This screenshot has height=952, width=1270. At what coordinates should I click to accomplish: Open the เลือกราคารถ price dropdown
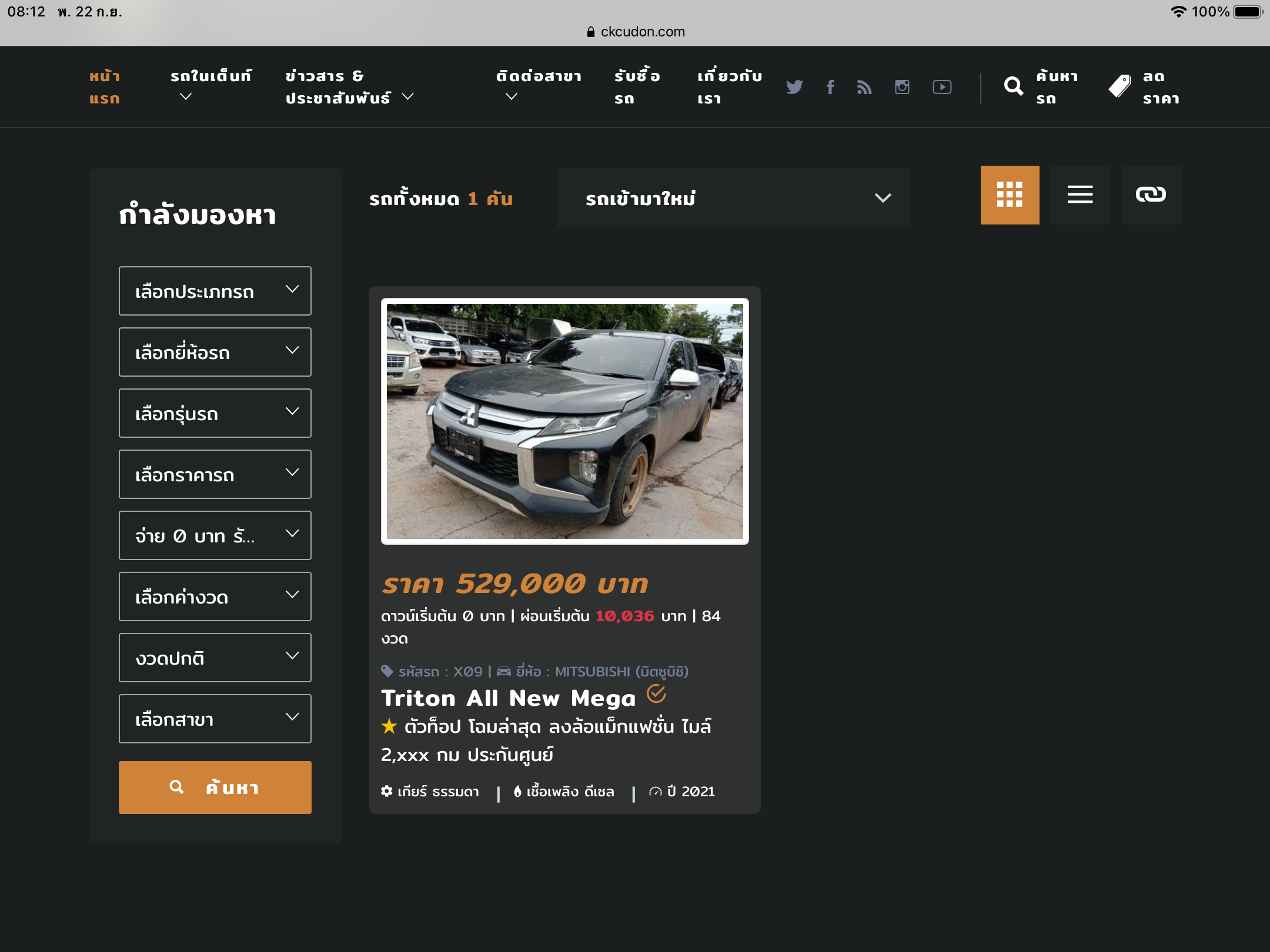point(215,474)
